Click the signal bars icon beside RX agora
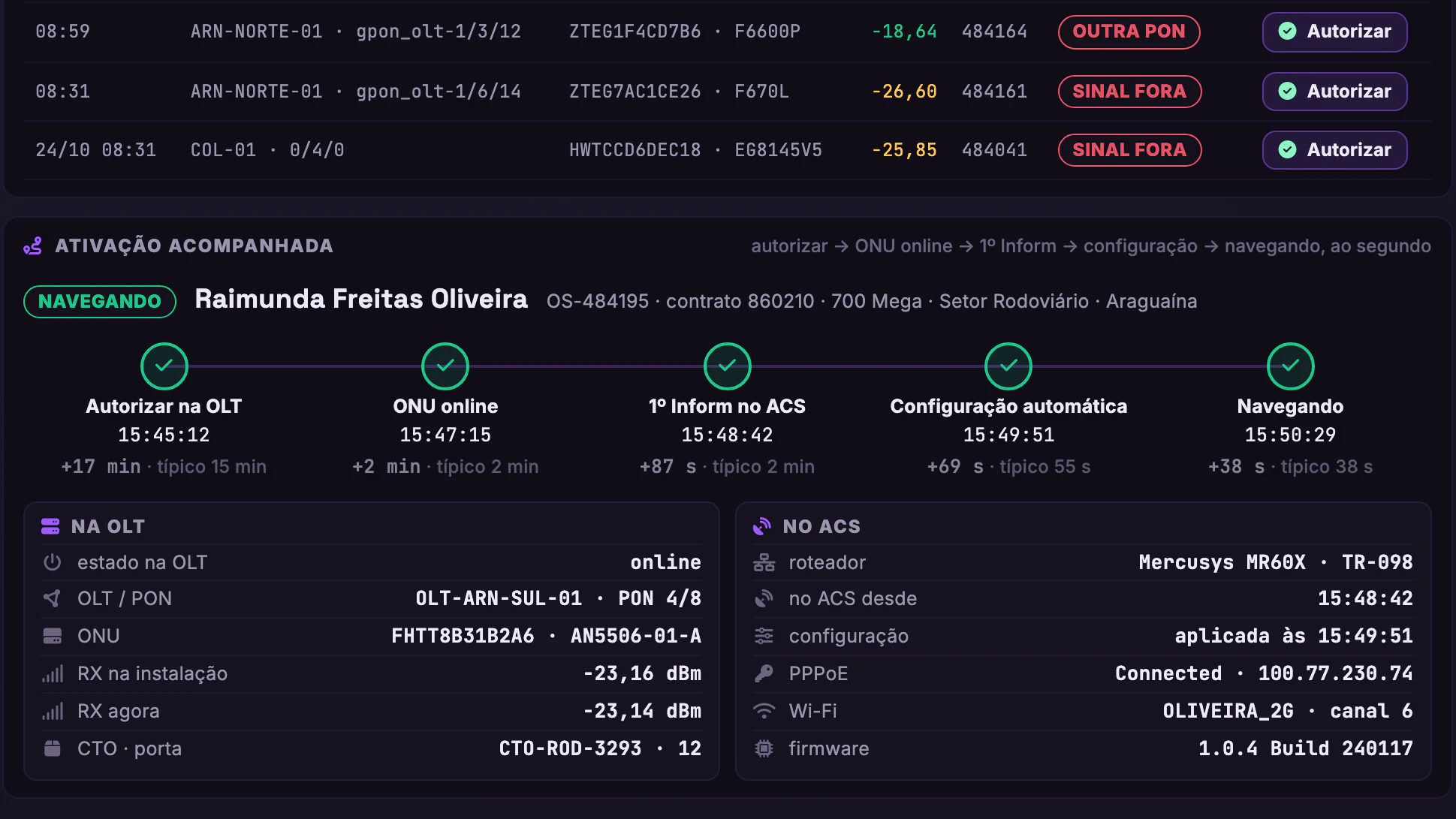The height and width of the screenshot is (819, 1456). point(53,711)
